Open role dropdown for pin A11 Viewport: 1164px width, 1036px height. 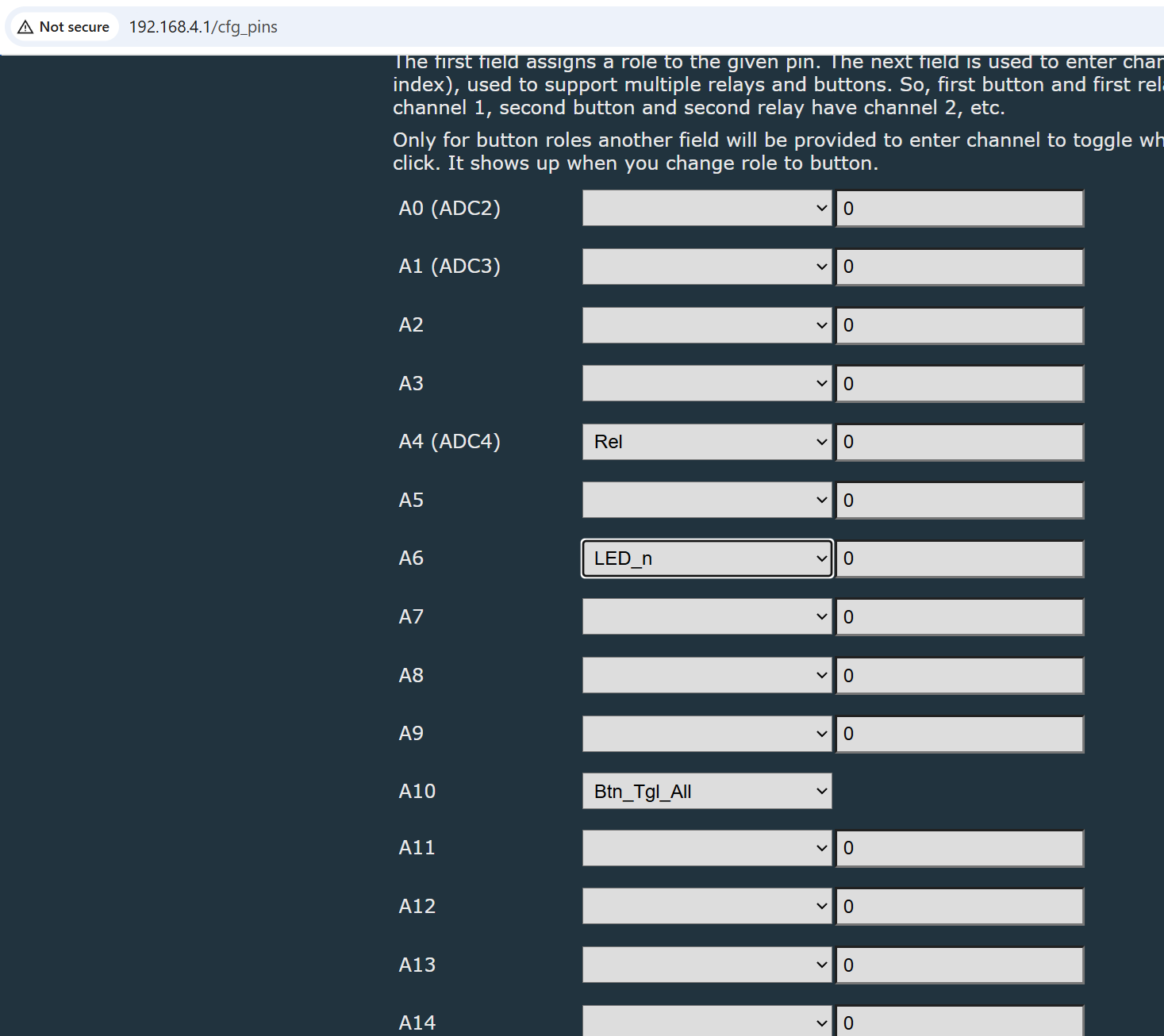tap(707, 848)
